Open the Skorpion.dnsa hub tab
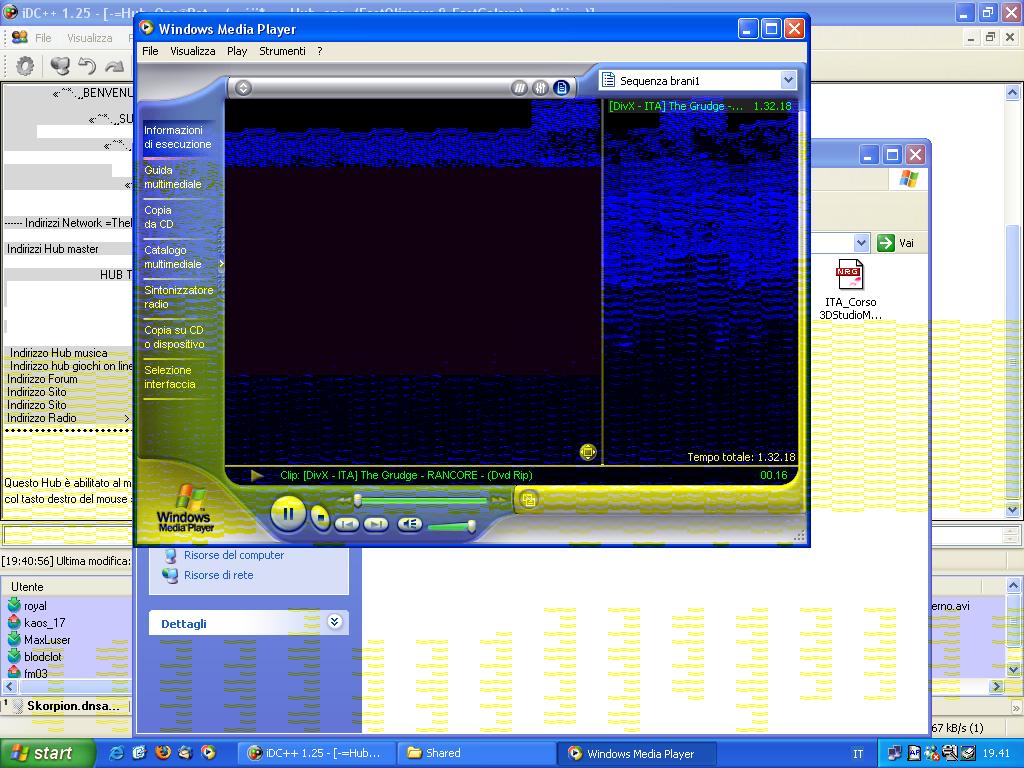This screenshot has width=1024, height=768. (67, 706)
